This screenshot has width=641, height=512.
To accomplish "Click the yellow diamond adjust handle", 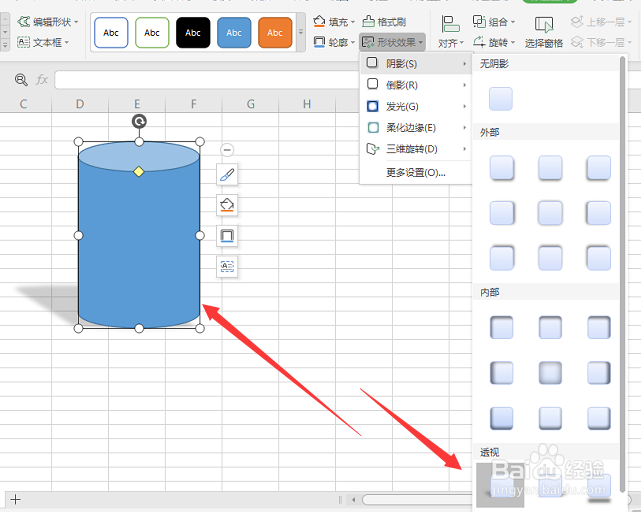I will click(139, 171).
